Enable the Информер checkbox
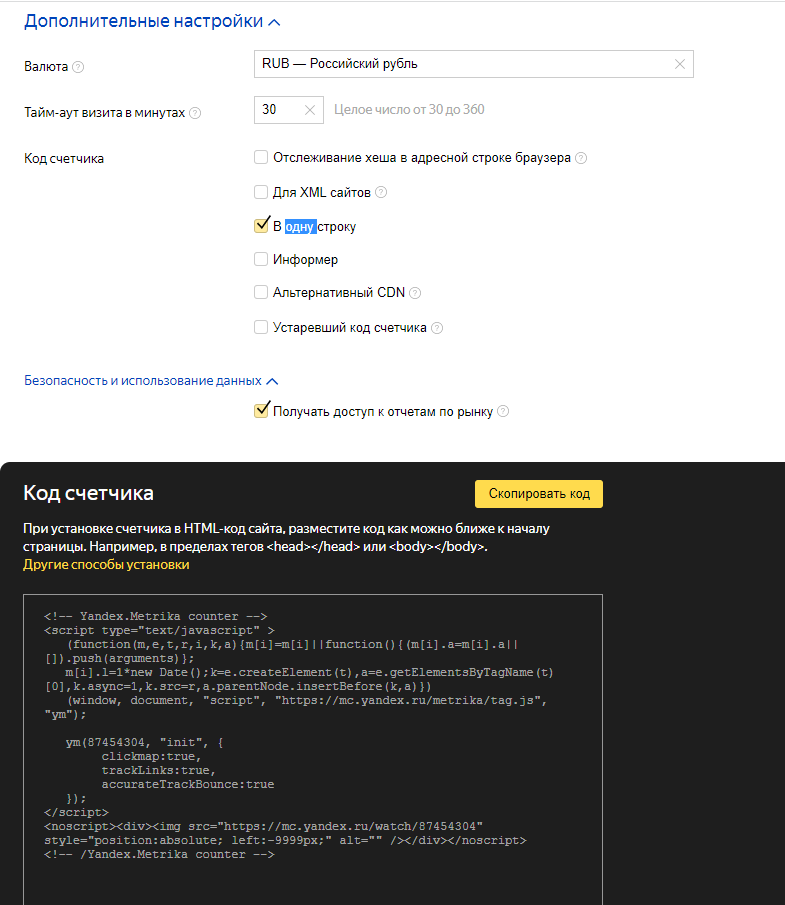Screen dimensions: 785x905 point(261,259)
